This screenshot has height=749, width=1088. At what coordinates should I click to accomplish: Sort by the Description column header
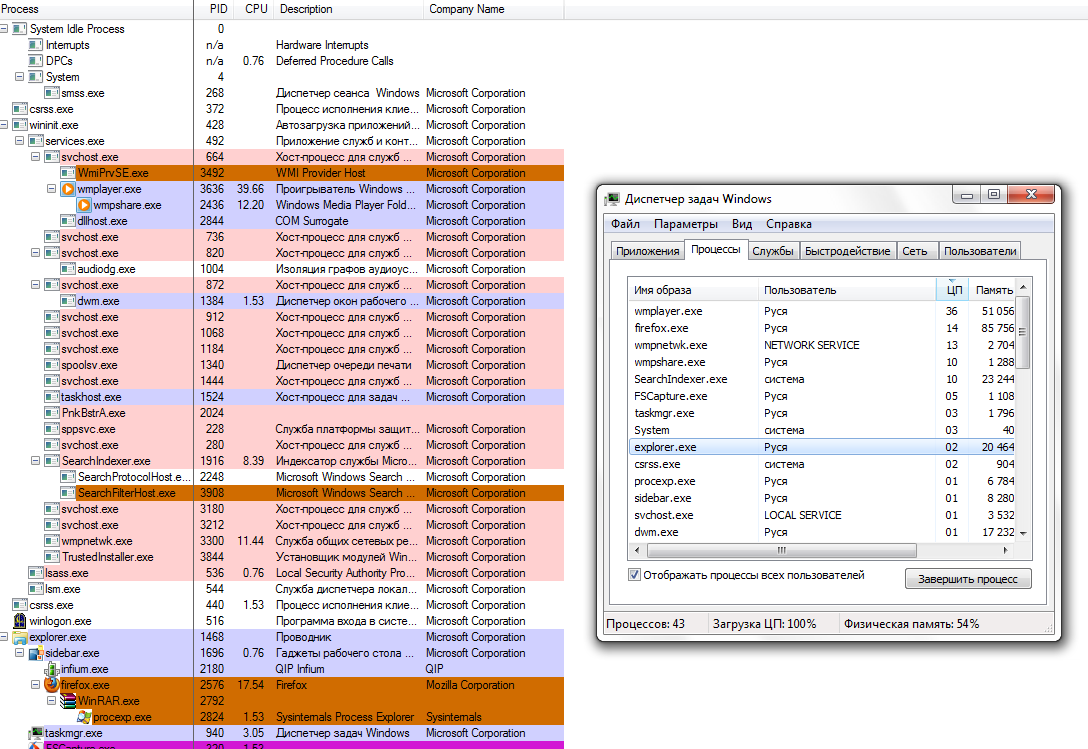[x=349, y=9]
